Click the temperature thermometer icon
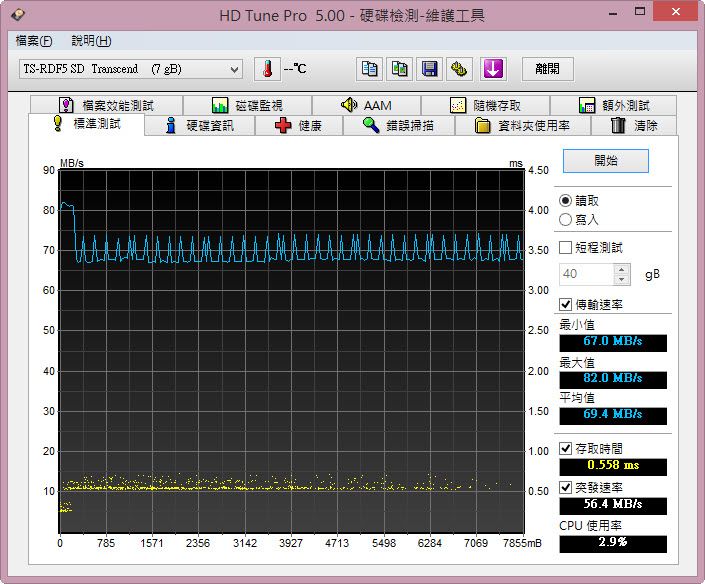The height and width of the screenshot is (584, 705). 267,69
